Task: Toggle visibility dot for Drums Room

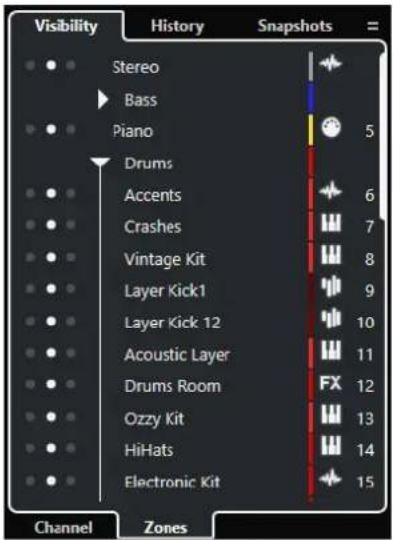Action: click(51, 384)
